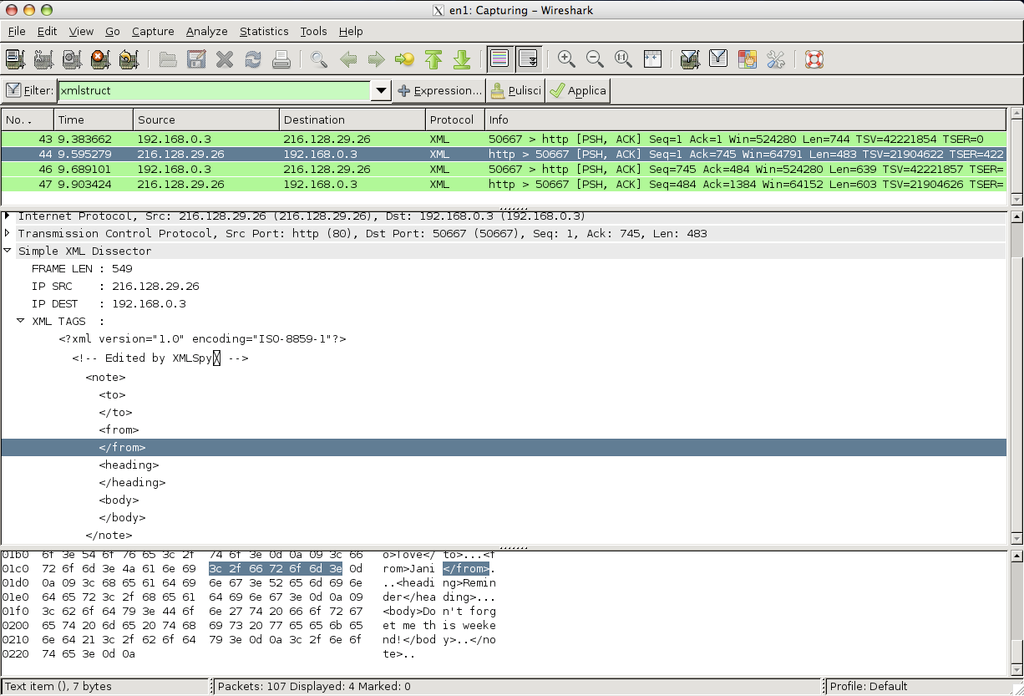
Task: Collapse XML TAGS tree node
Action: coord(20,321)
